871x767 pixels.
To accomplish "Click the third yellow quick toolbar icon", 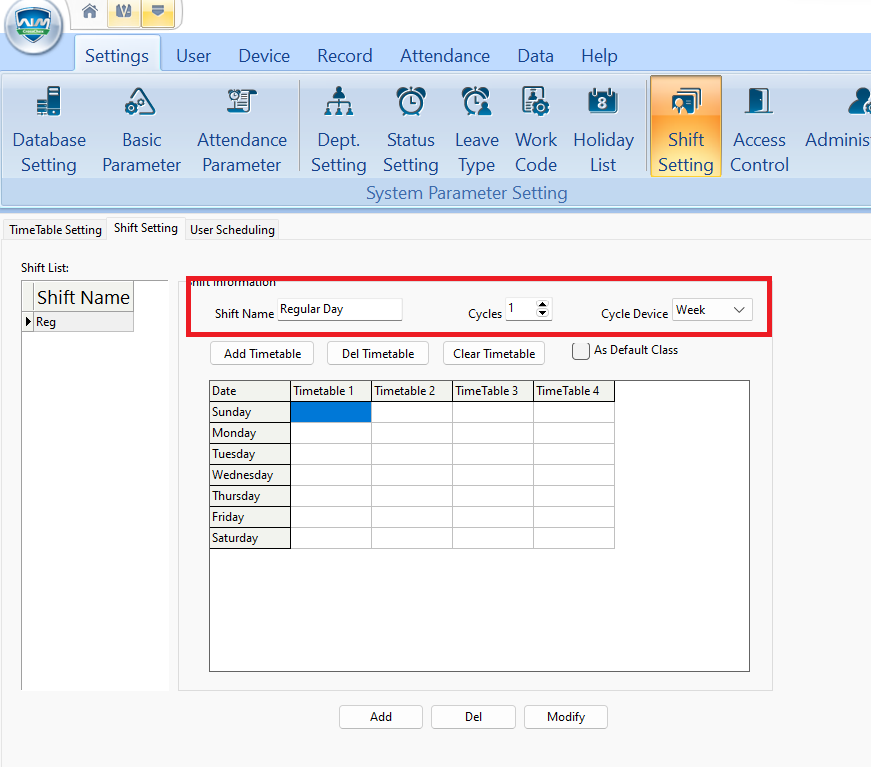I will tap(158, 12).
